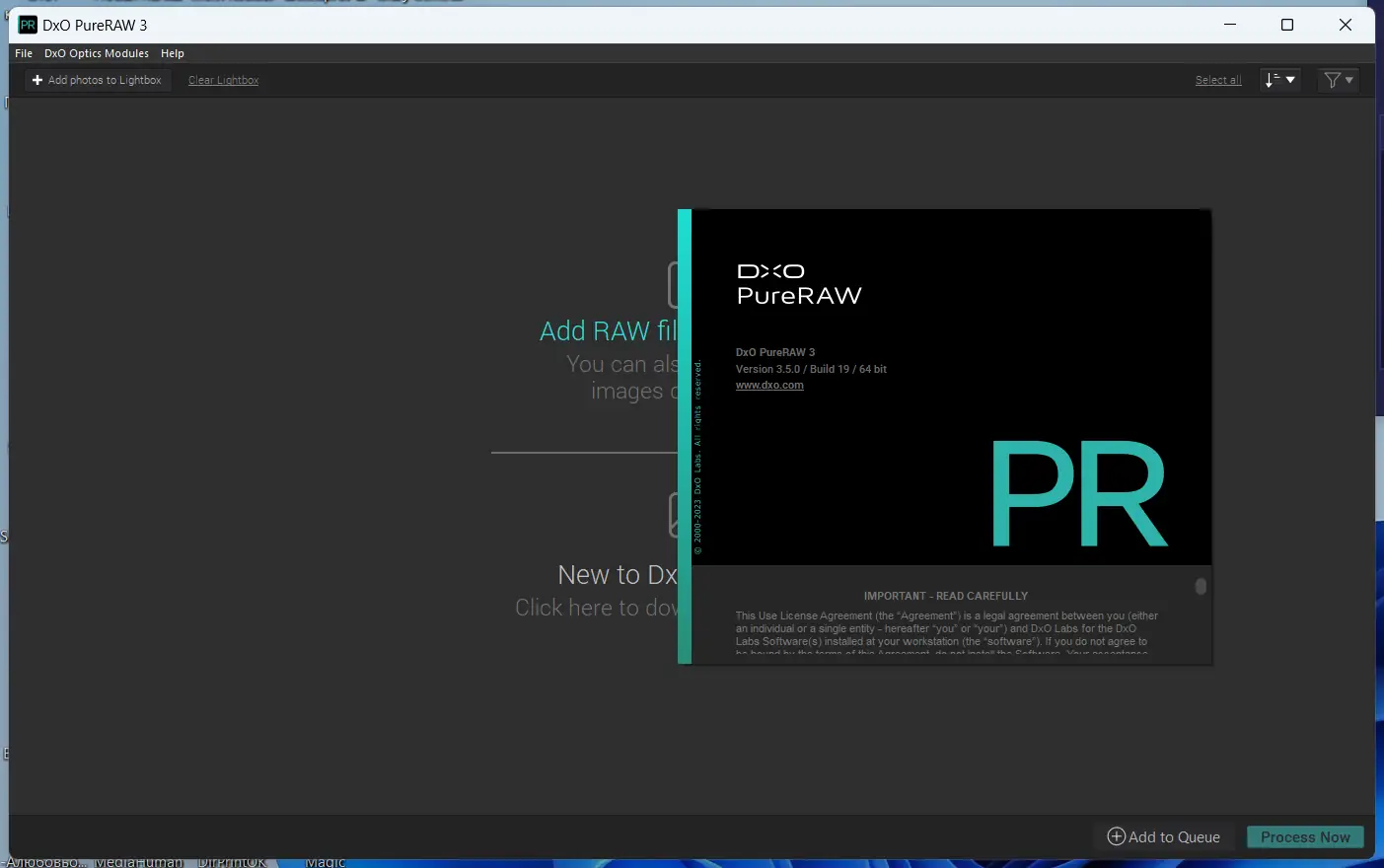
Task: Click the Process Now button
Action: (x=1305, y=836)
